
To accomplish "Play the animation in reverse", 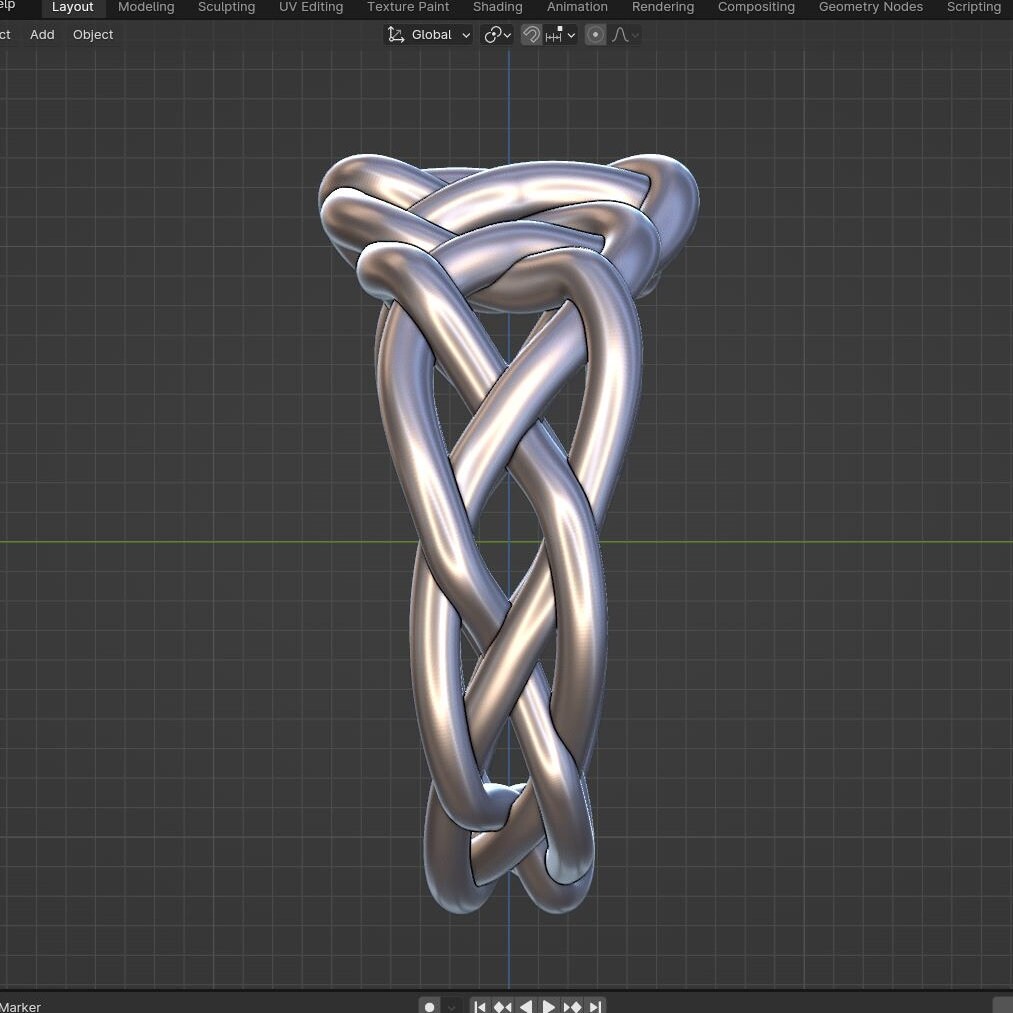I will [526, 1007].
